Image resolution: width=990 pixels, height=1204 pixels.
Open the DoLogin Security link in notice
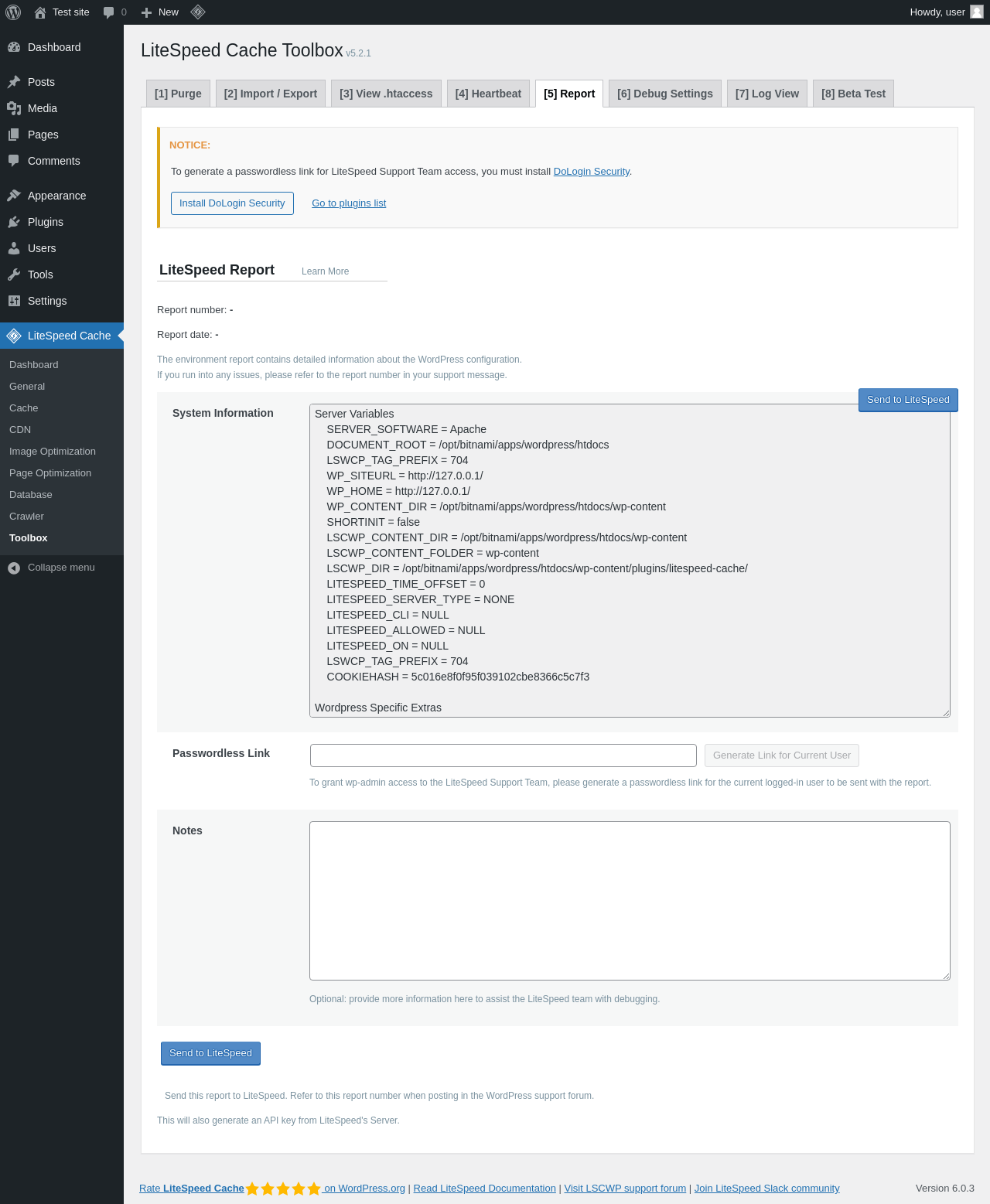592,172
